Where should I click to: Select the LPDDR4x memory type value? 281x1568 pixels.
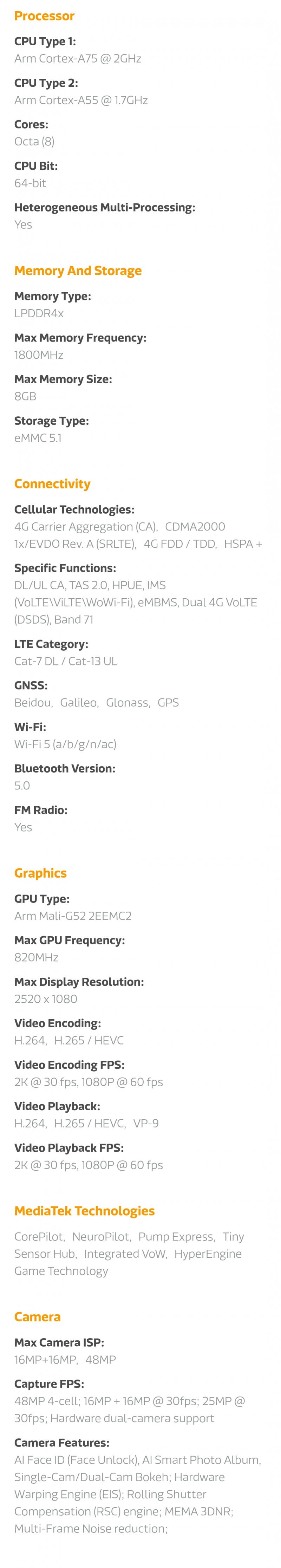(x=39, y=313)
